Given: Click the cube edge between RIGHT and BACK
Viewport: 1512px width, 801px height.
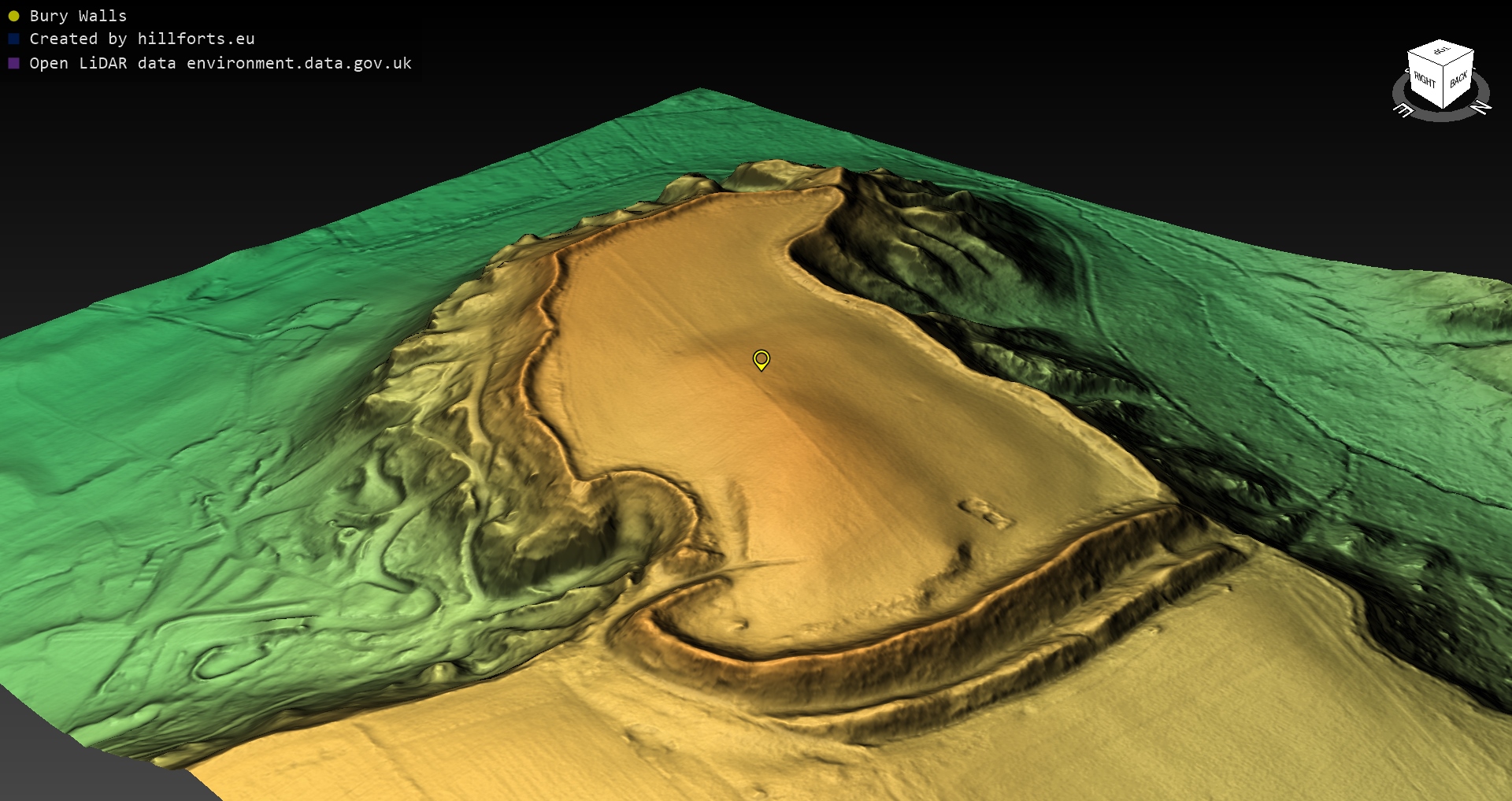Looking at the screenshot, I should [x=1443, y=88].
